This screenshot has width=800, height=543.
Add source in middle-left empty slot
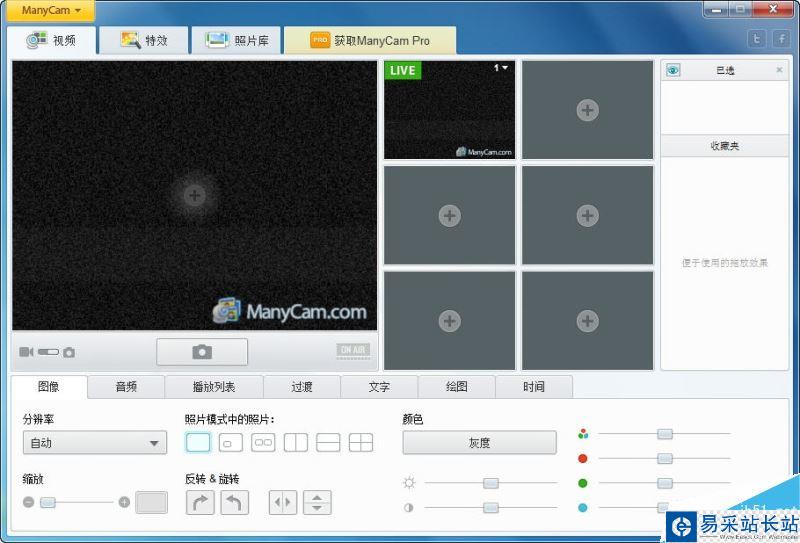pyautogui.click(x=449, y=215)
